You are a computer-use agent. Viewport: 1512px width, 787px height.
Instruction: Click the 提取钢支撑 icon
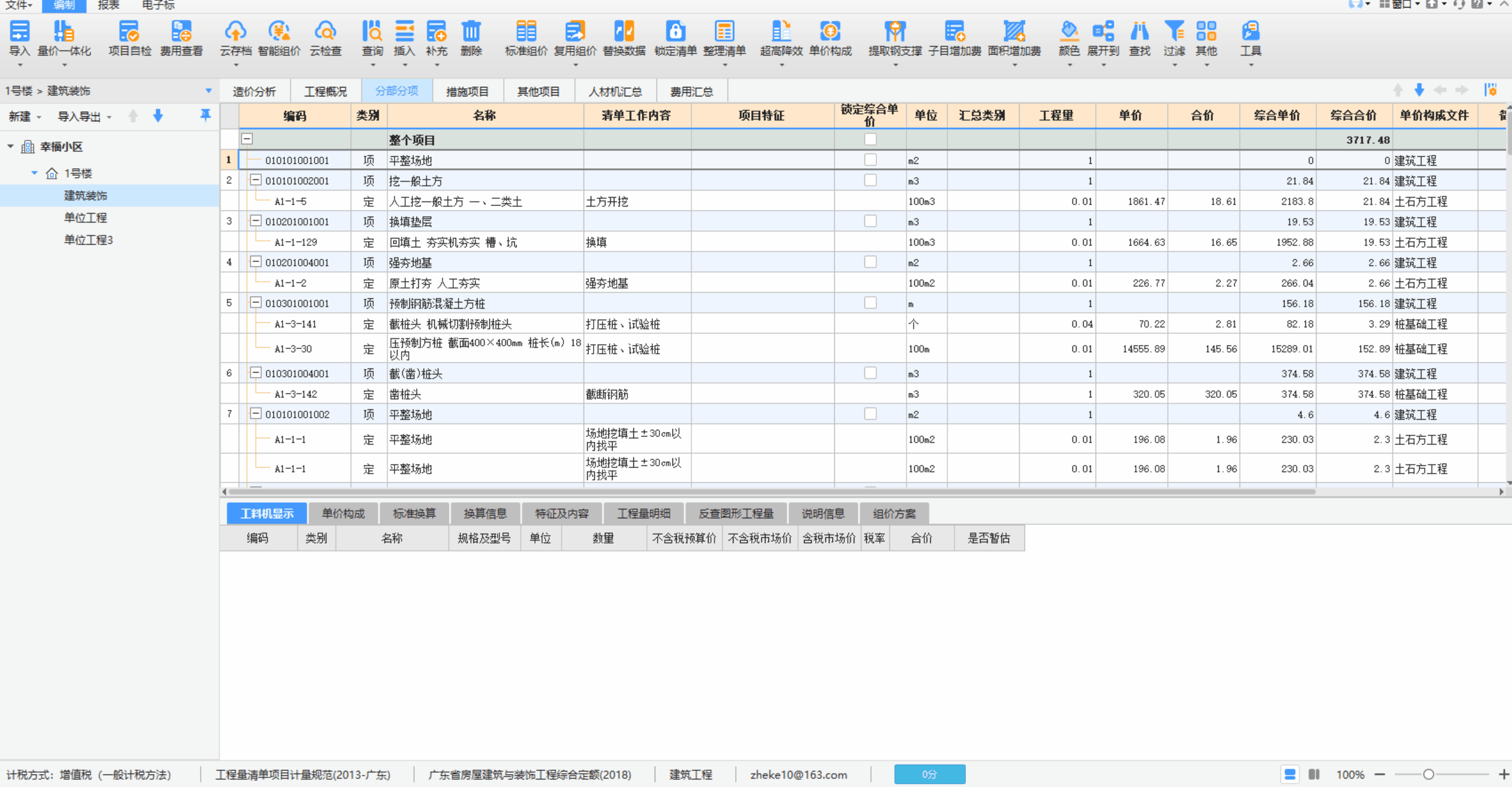(895, 31)
